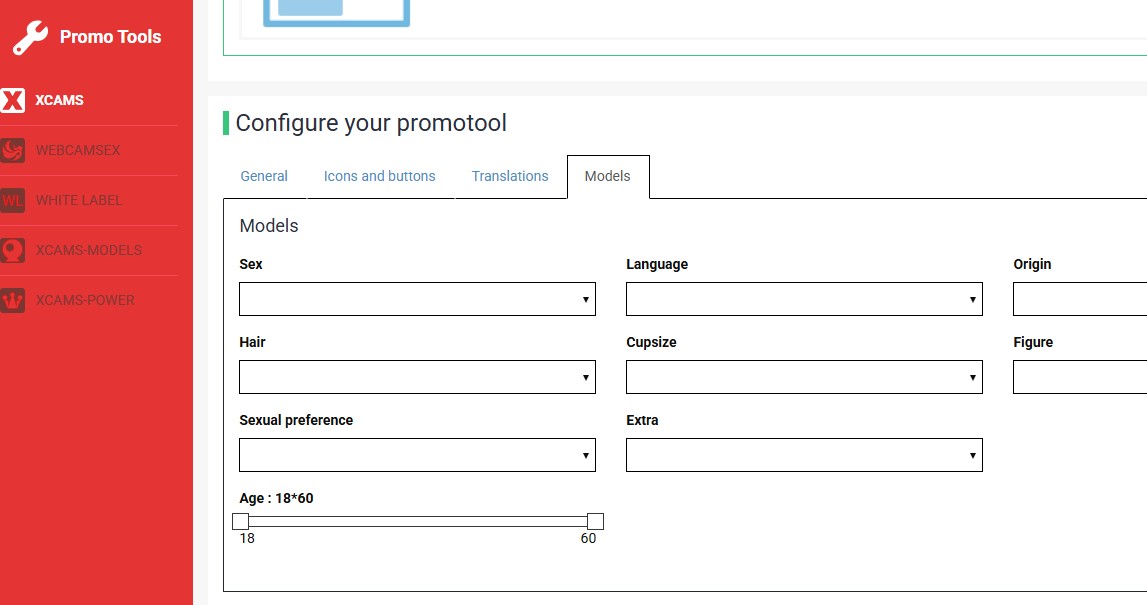Select the Models tab

tap(607, 176)
